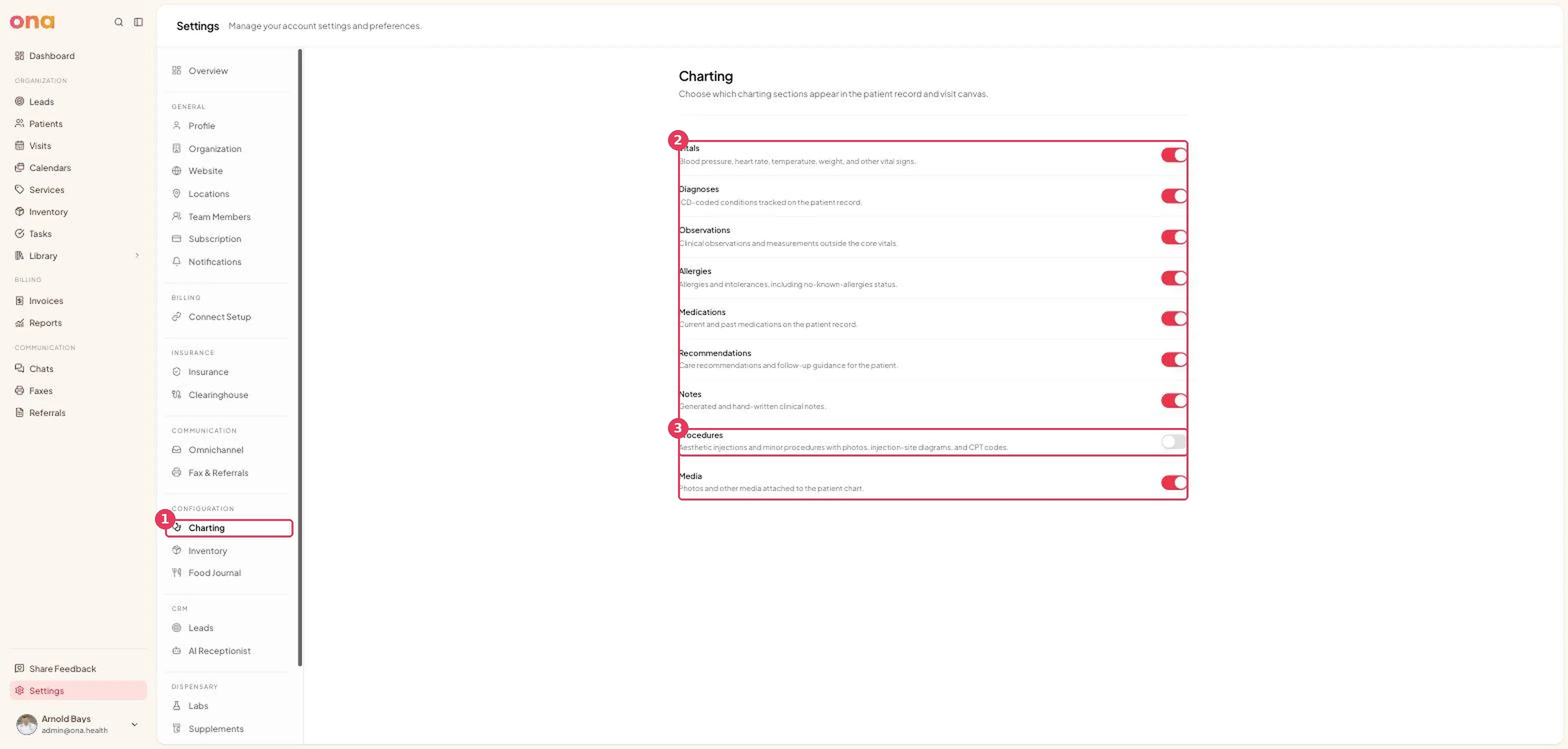Click the Labs flask icon

tap(176, 705)
